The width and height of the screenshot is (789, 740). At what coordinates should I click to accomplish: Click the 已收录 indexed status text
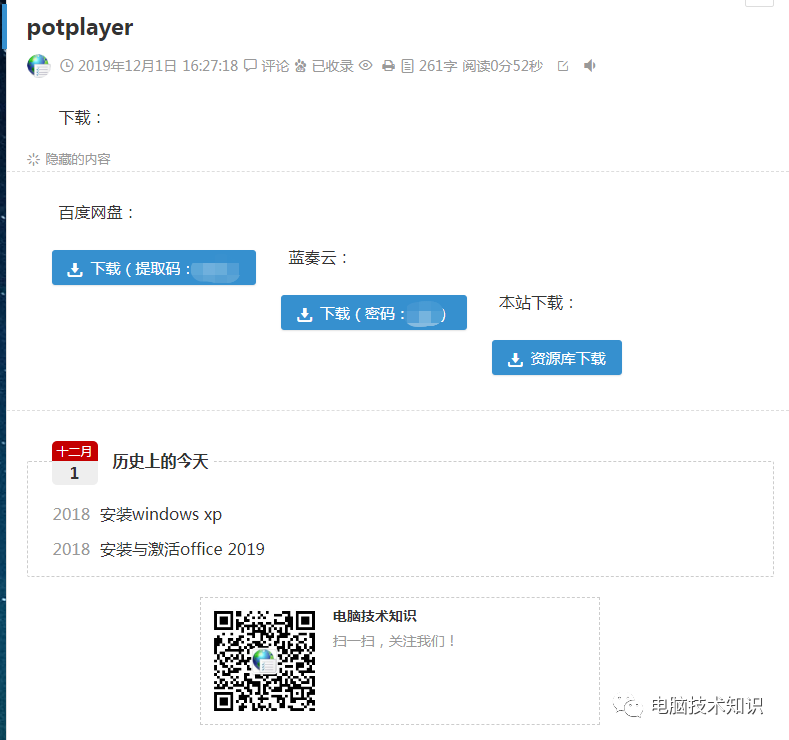pyautogui.click(x=333, y=66)
